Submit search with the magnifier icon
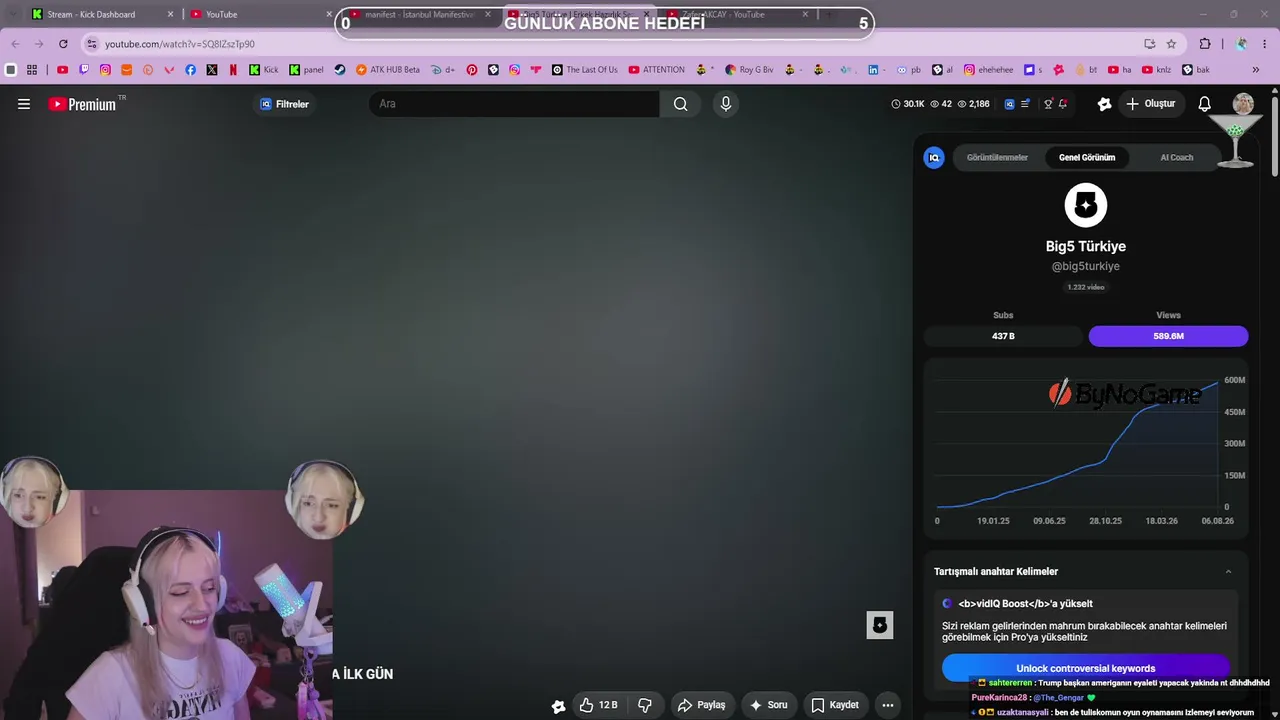The height and width of the screenshot is (720, 1280). (x=681, y=104)
